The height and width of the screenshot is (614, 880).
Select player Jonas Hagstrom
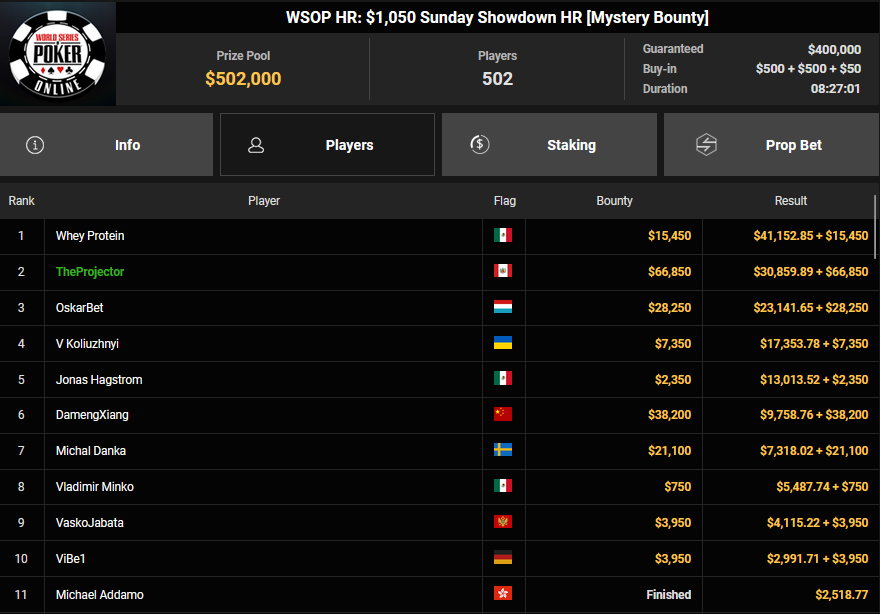click(x=99, y=379)
